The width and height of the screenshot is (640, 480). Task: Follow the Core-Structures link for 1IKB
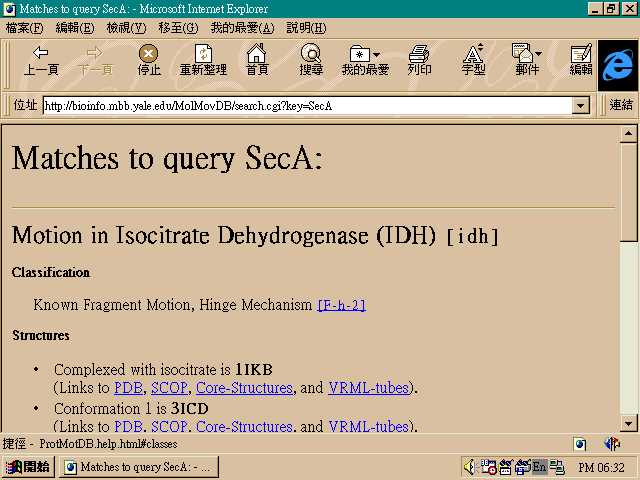click(244, 388)
